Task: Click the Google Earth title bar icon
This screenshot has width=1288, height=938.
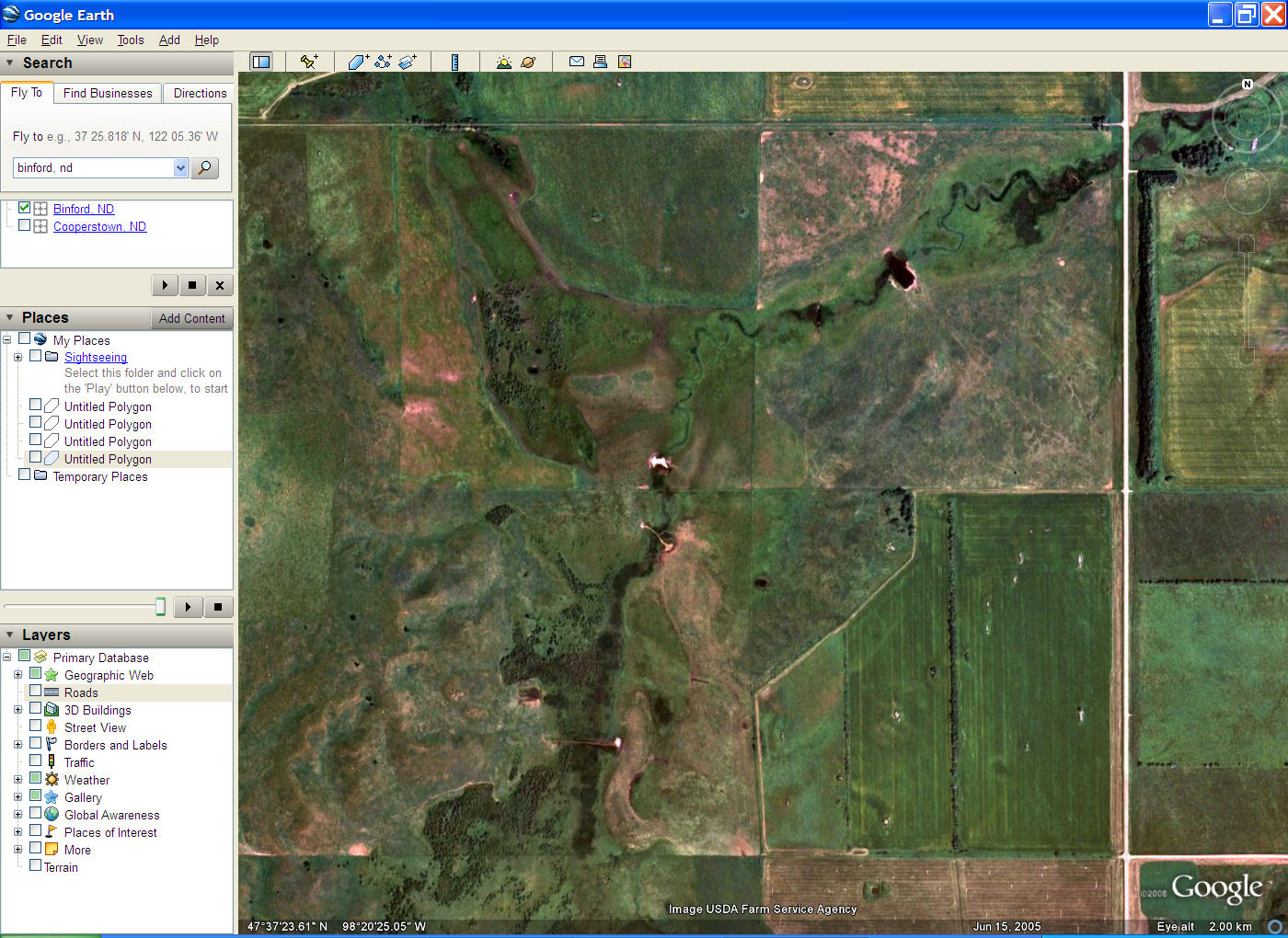Action: point(11,14)
